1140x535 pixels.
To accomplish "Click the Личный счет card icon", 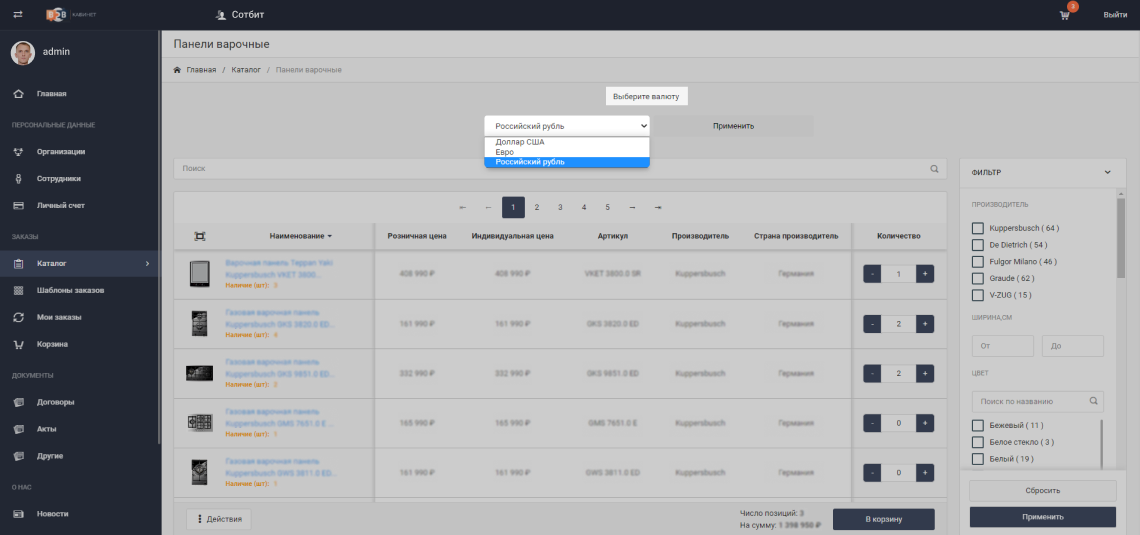I will click(20, 206).
